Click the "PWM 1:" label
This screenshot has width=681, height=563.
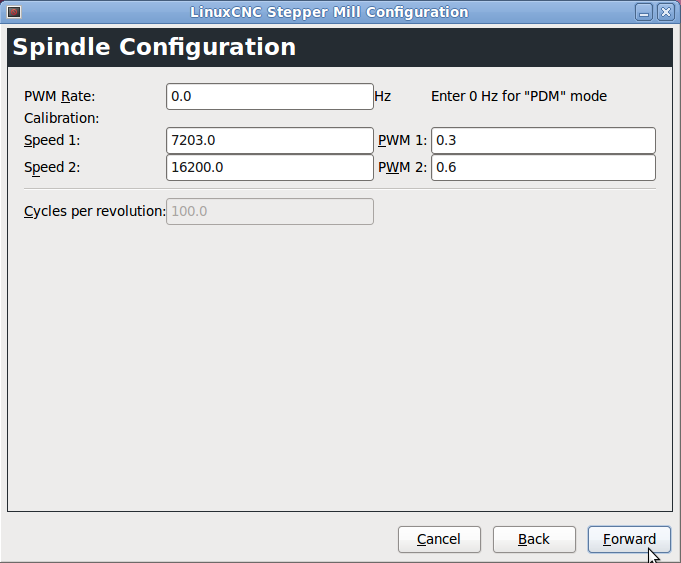click(x=402, y=140)
